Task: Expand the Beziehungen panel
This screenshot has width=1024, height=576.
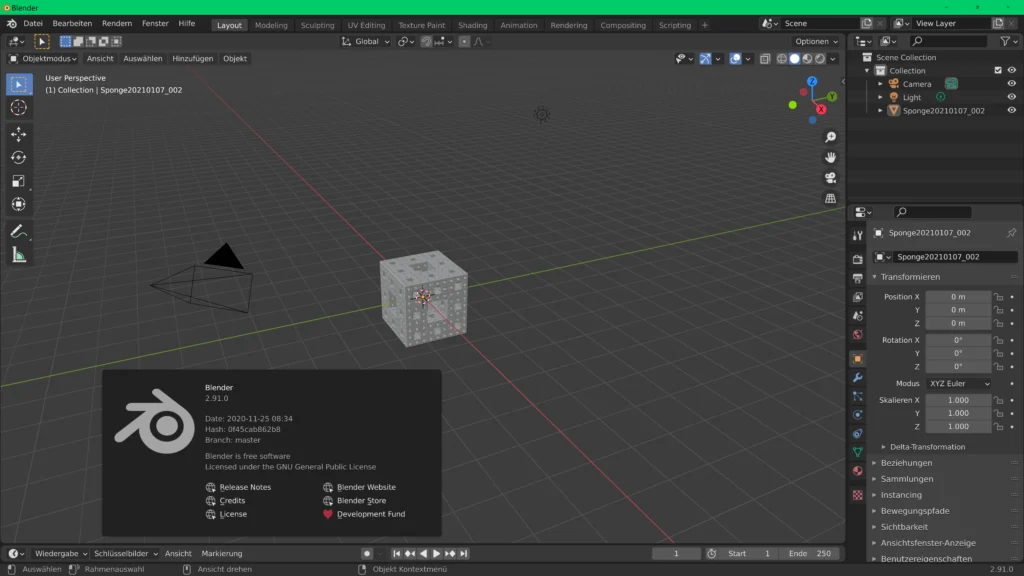Action: pos(905,462)
